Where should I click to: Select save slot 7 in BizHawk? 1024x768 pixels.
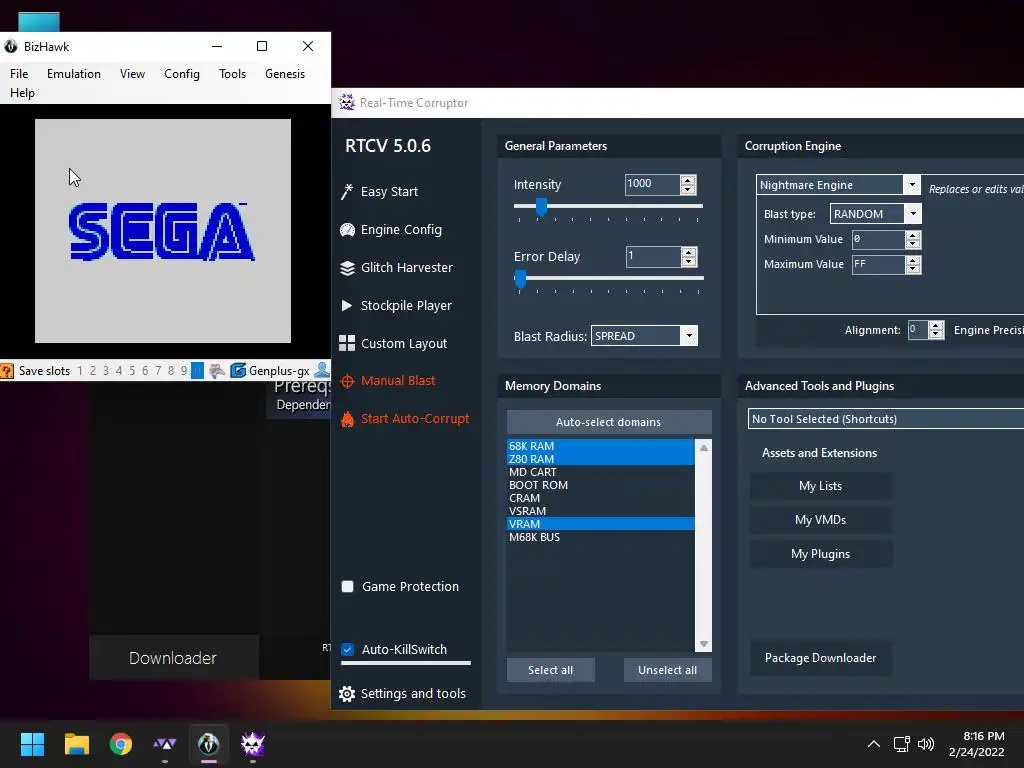tap(158, 371)
